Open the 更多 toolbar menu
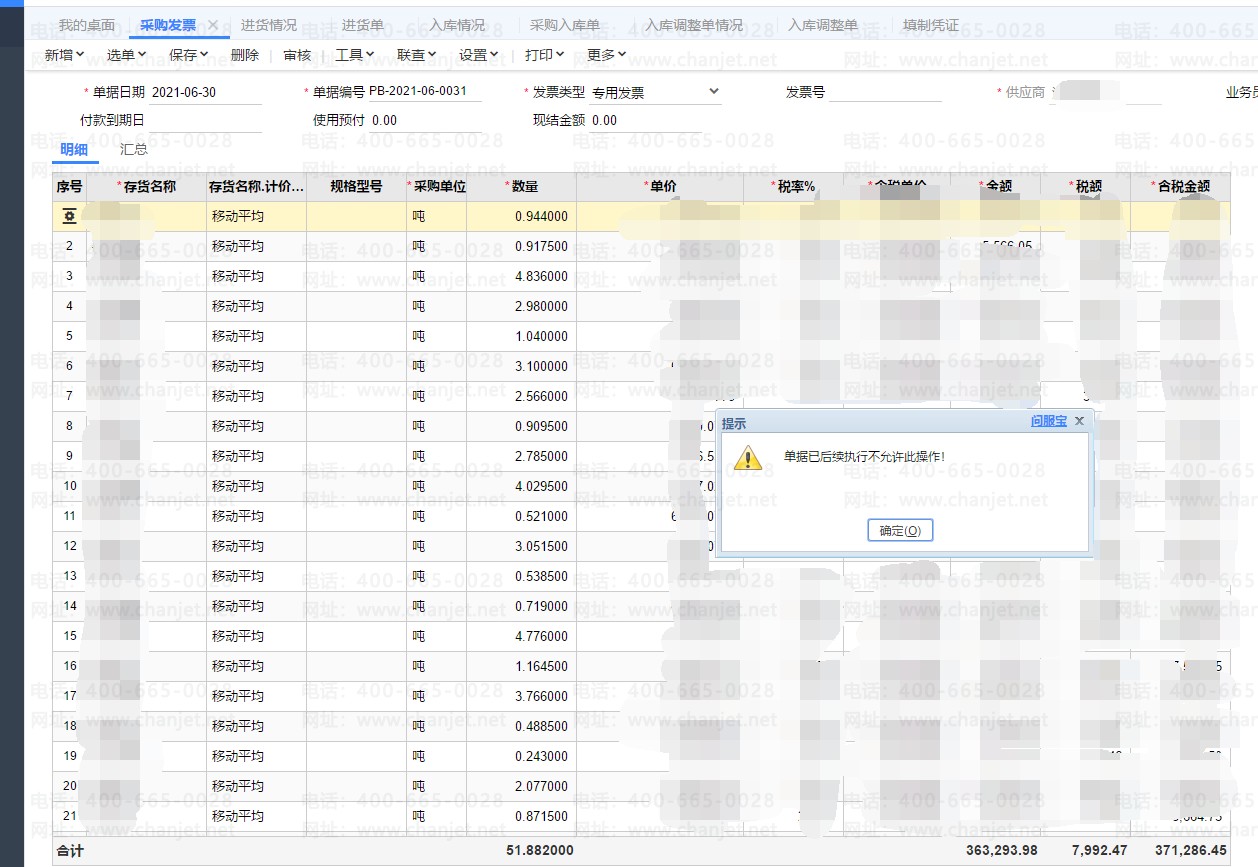The width and height of the screenshot is (1258, 867). [x=606, y=55]
